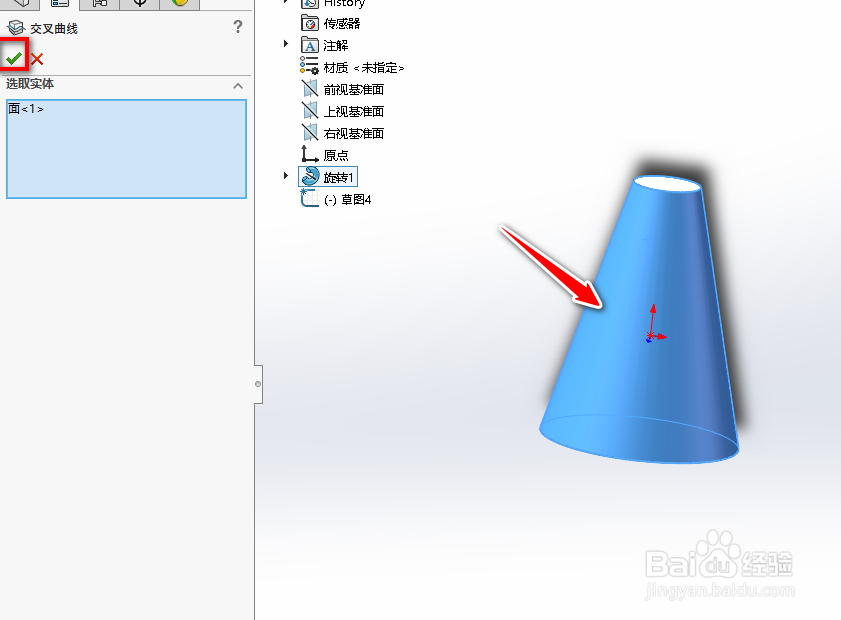Select 旋转1 in the feature tree
Viewport: 841px width, 620px height.
click(x=338, y=178)
